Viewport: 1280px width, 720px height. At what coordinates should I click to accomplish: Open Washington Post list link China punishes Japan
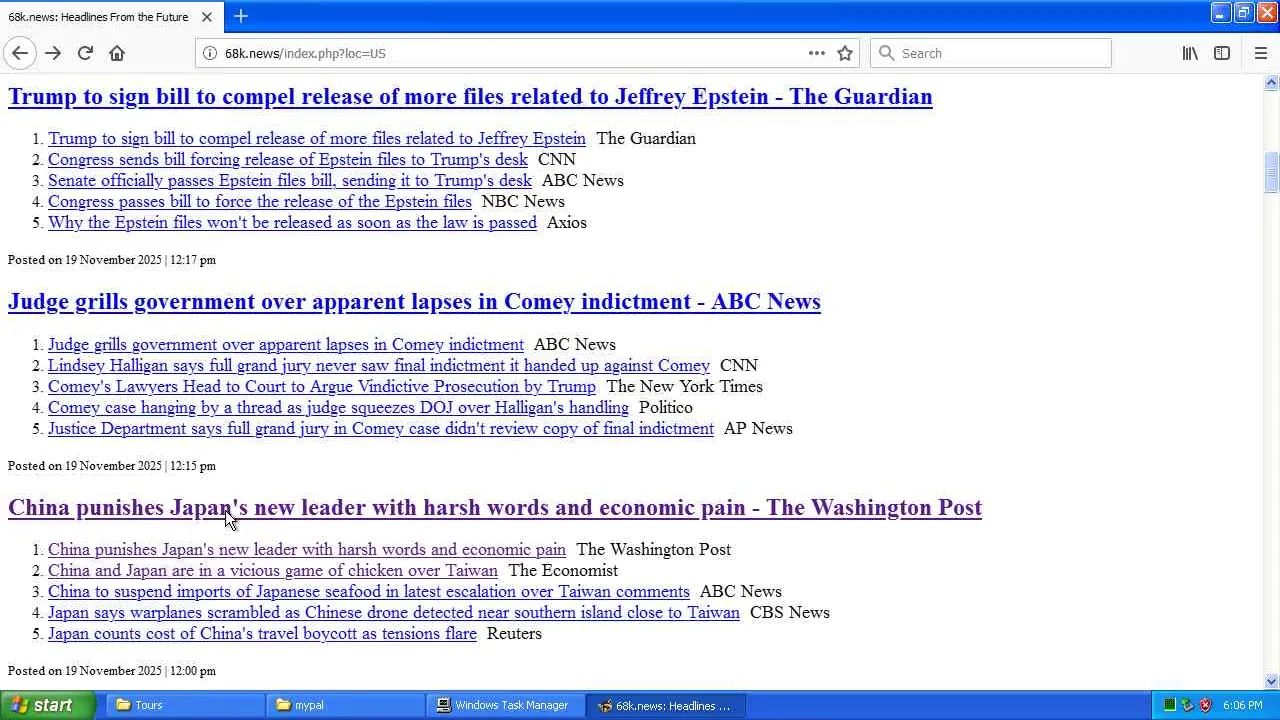[x=307, y=549]
